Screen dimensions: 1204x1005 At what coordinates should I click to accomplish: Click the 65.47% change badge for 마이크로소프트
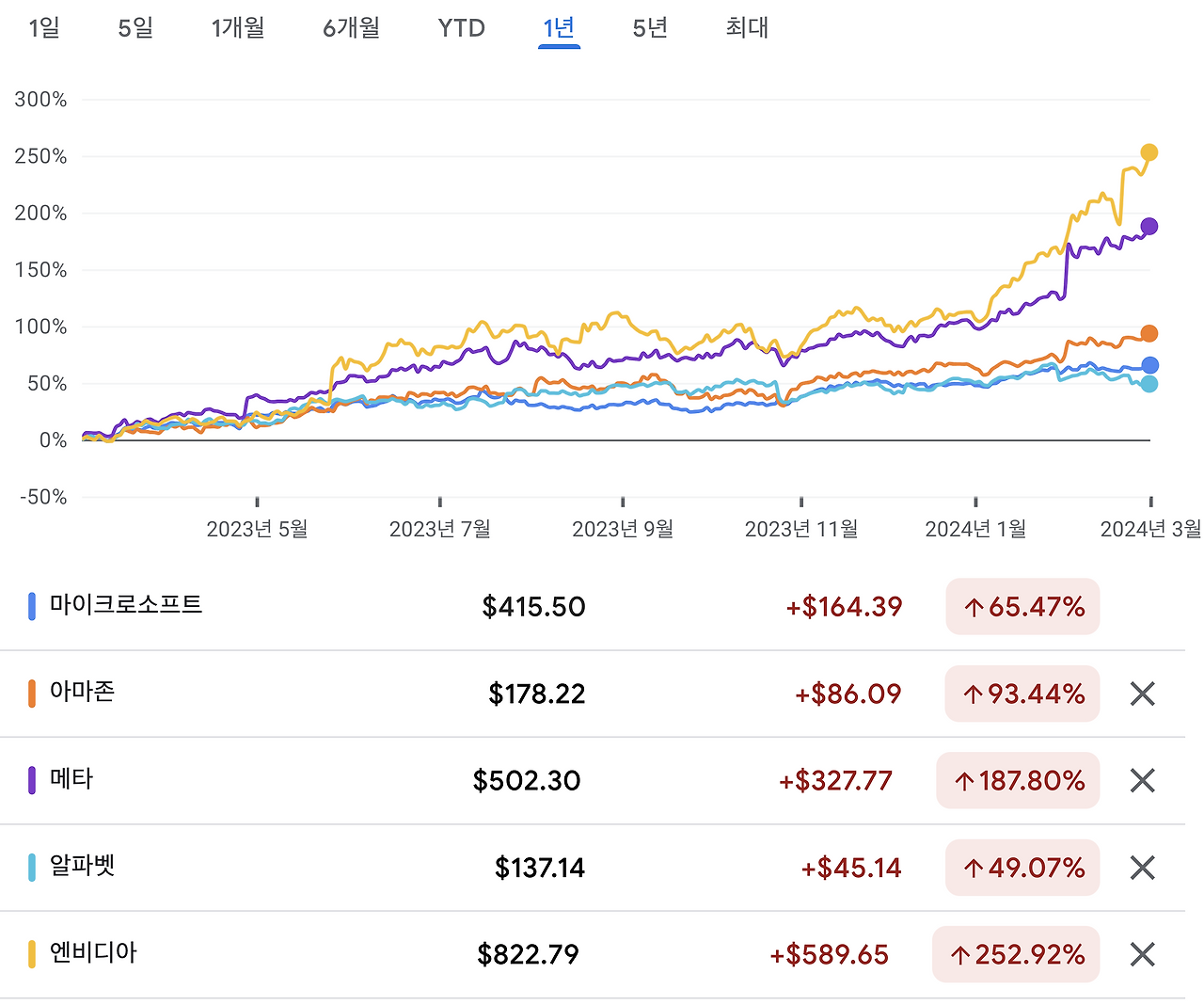[1022, 607]
